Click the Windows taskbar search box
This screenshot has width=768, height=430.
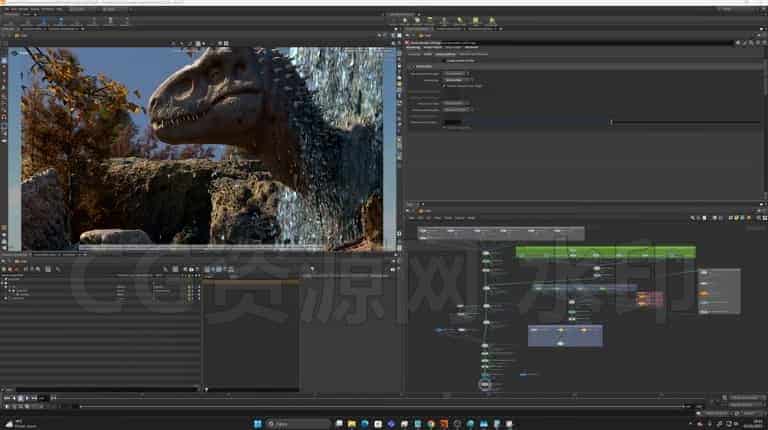pos(298,424)
